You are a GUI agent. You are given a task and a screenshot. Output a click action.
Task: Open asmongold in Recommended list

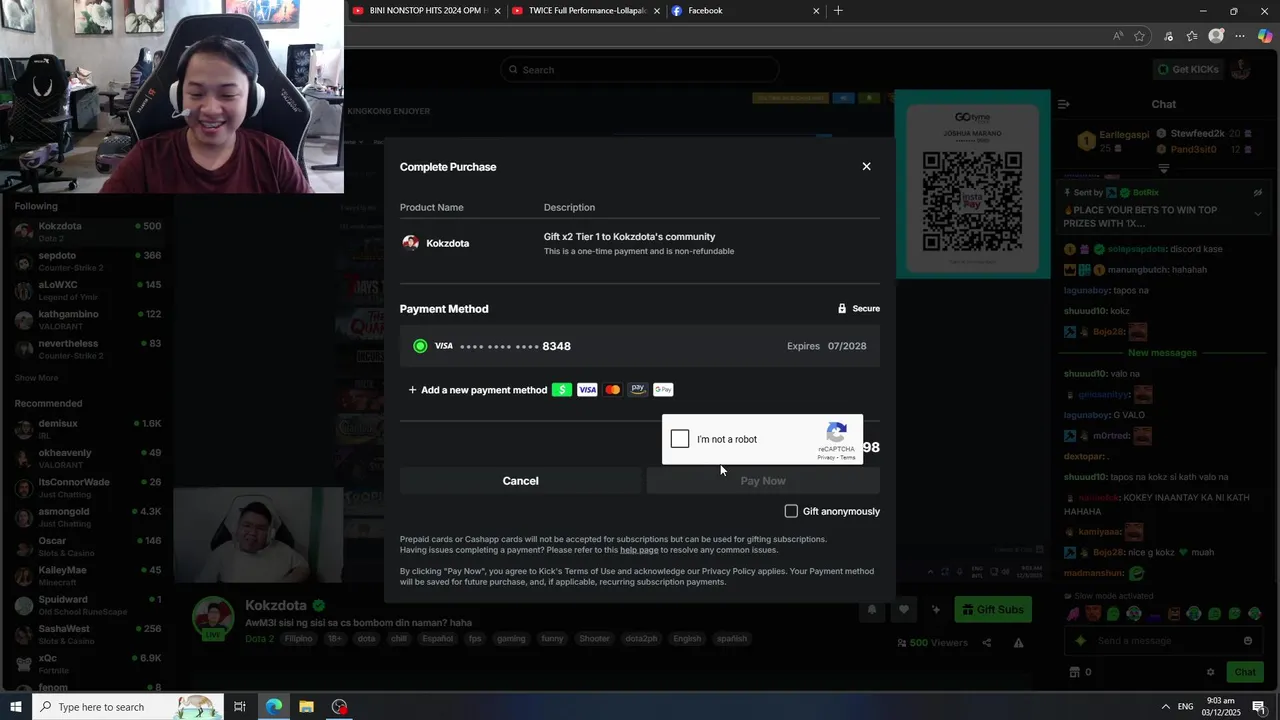click(x=87, y=517)
